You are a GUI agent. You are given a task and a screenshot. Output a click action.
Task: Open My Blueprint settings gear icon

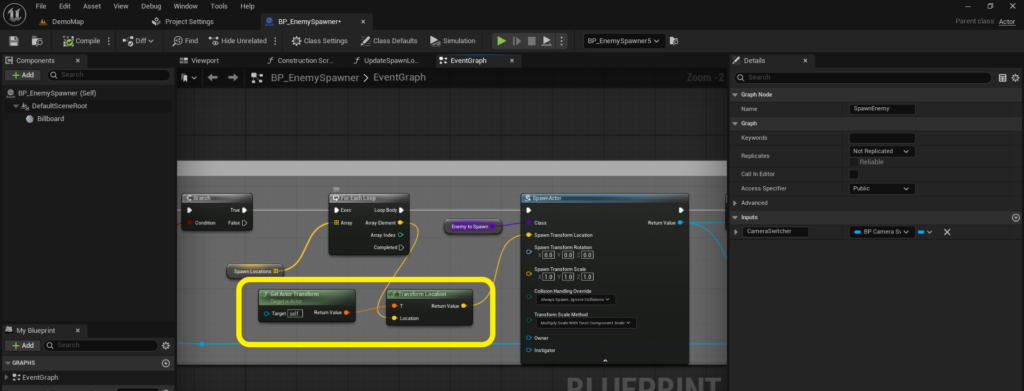coord(166,345)
